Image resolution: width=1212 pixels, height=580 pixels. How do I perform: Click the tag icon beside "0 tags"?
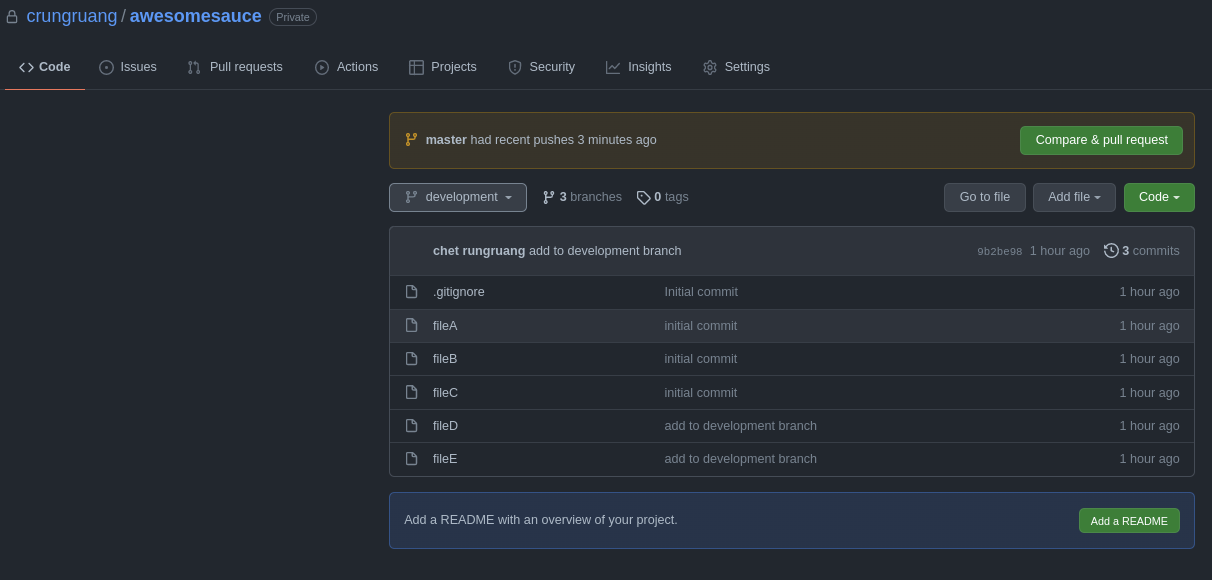click(644, 197)
